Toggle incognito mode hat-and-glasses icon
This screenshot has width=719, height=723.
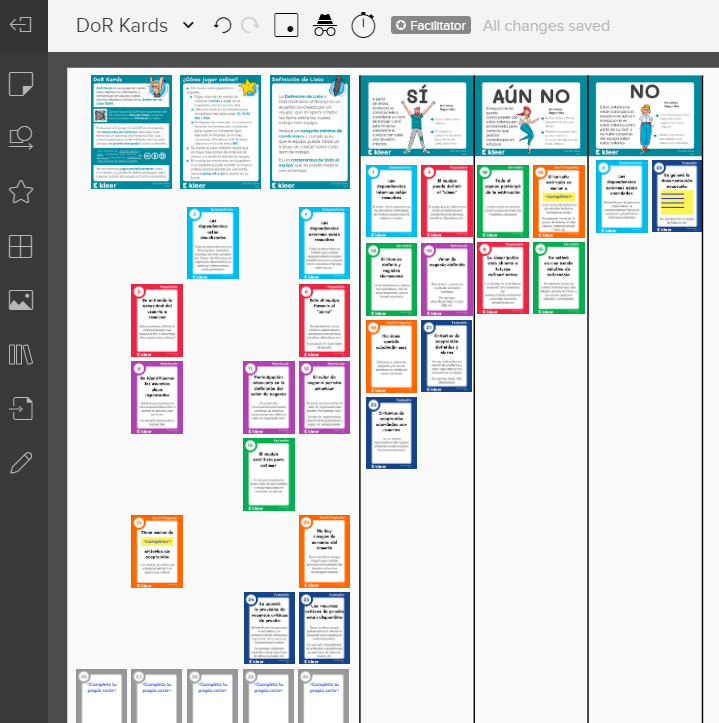pyautogui.click(x=325, y=25)
